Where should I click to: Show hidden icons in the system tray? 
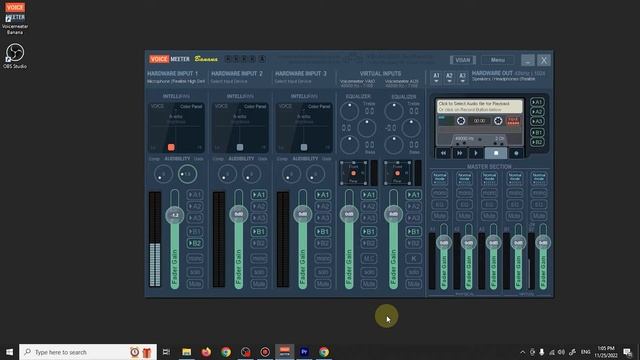pos(522,352)
